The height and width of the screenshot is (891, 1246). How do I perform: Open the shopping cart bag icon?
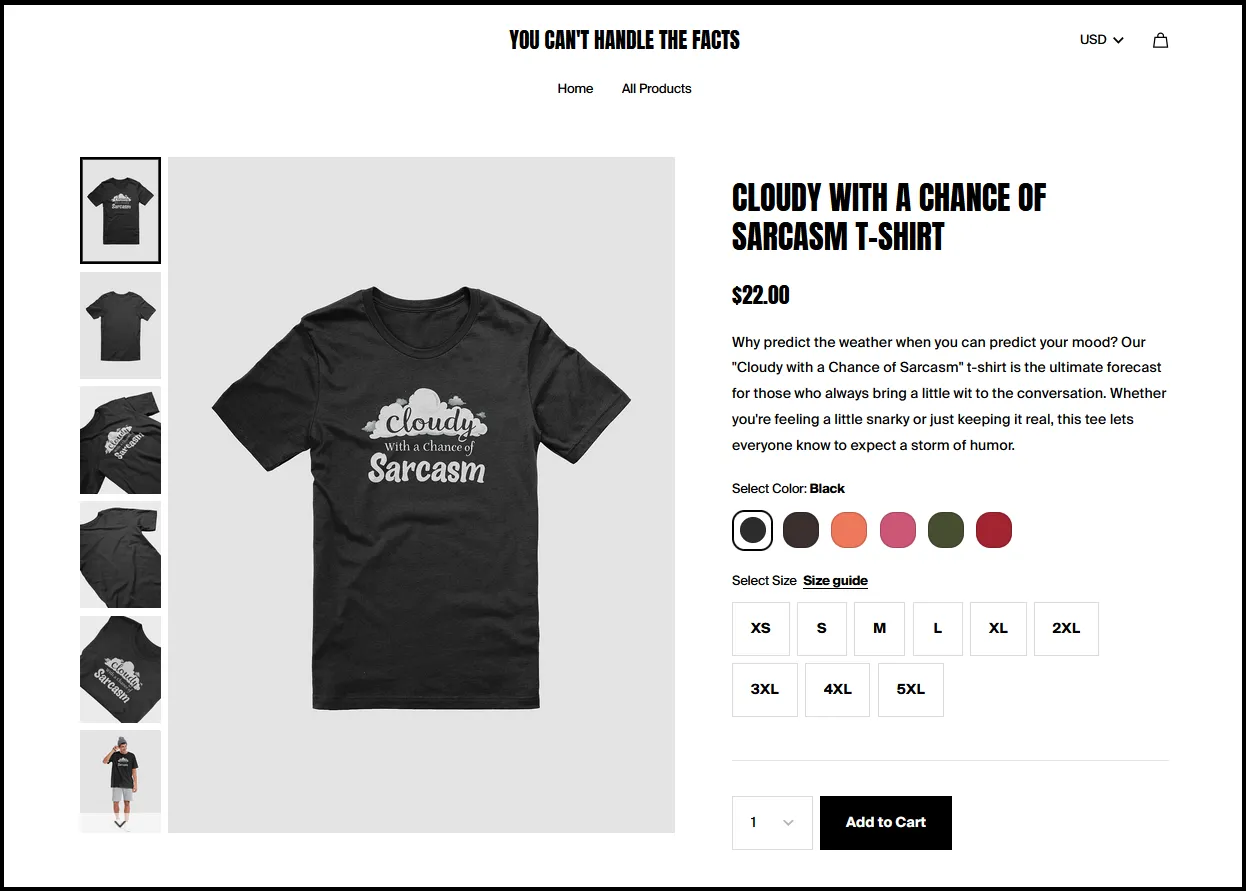[x=1160, y=40]
